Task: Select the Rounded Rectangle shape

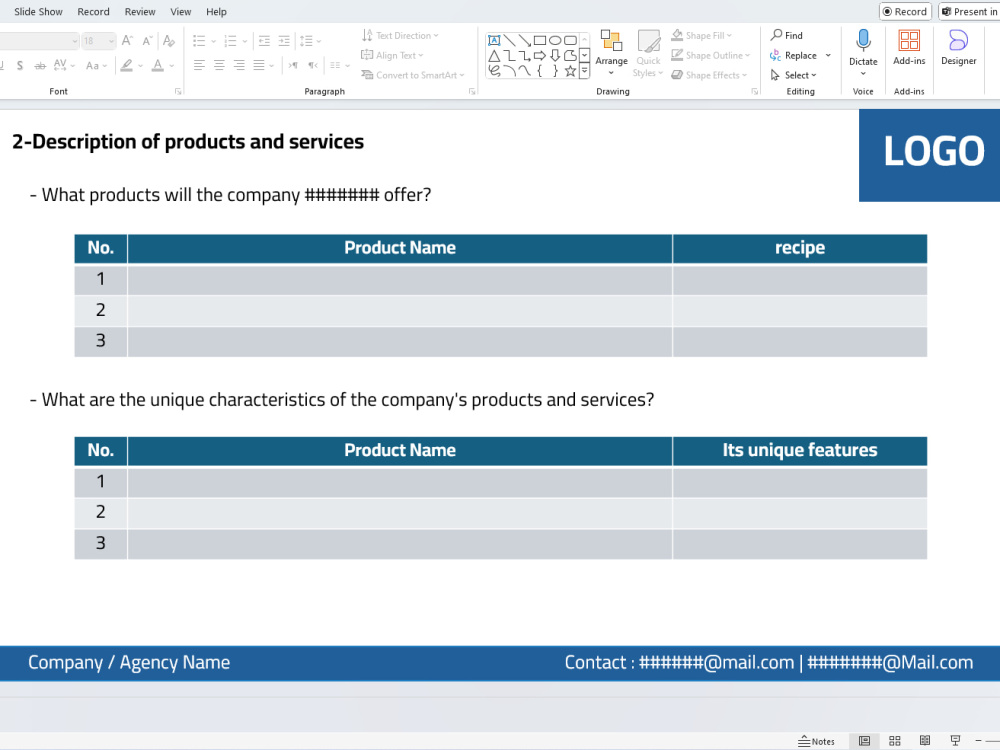Action: click(571, 40)
